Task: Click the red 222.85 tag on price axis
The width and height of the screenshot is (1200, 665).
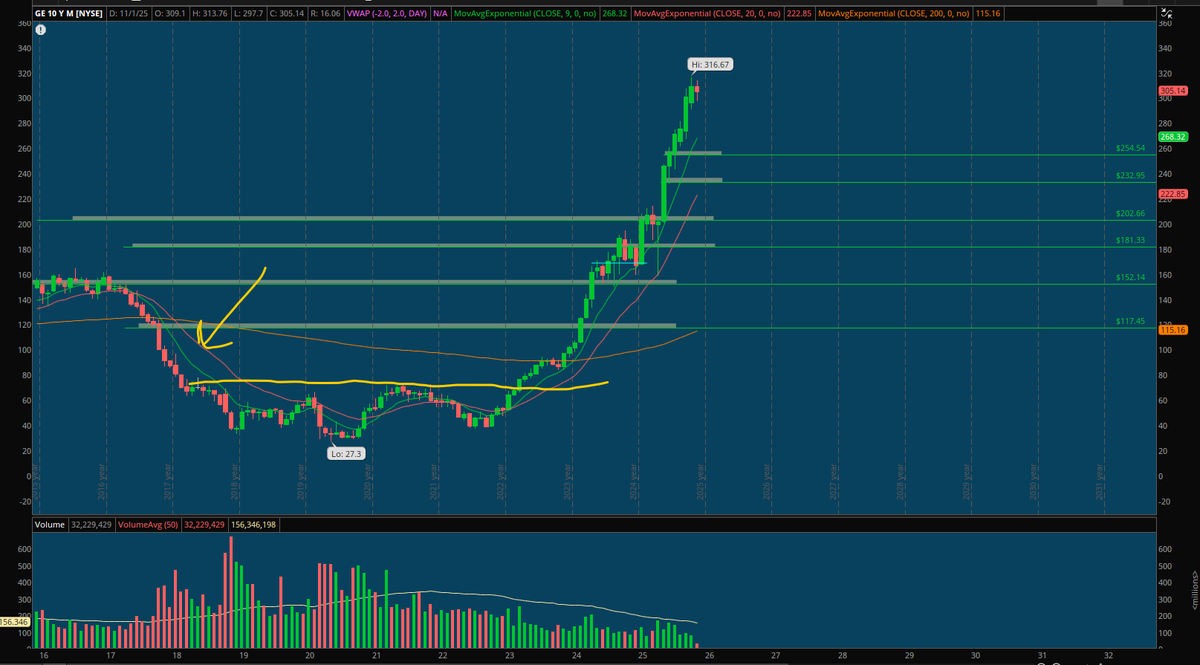Action: coord(1173,194)
